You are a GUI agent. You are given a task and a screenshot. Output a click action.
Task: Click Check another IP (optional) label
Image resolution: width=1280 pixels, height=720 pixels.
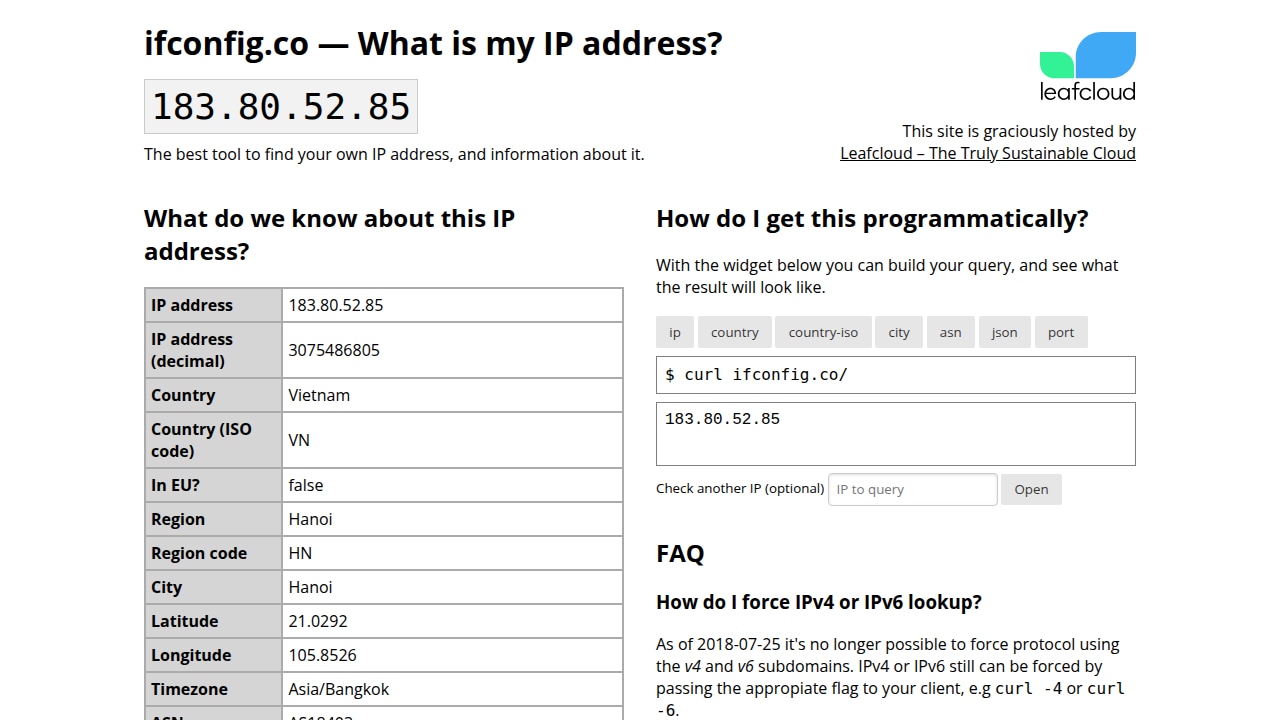click(740, 488)
